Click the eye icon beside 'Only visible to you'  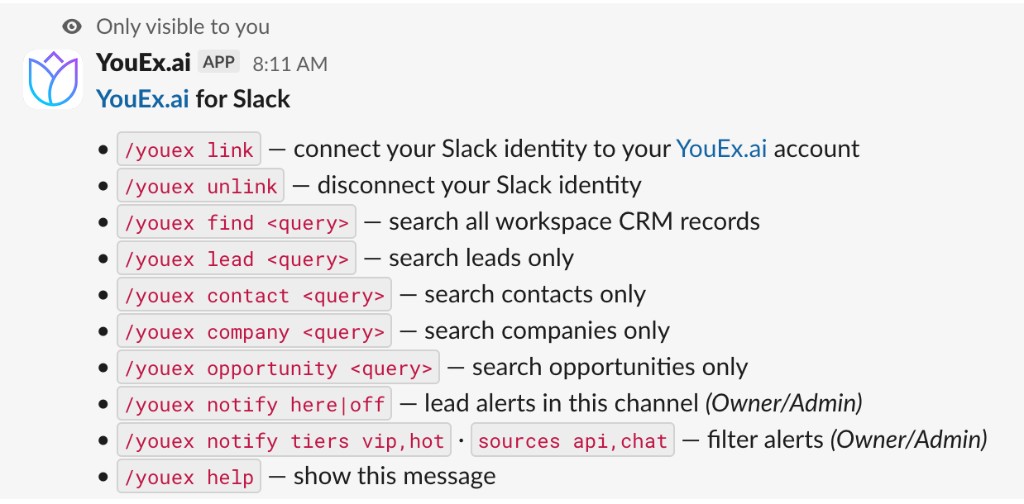pyautogui.click(x=72, y=27)
